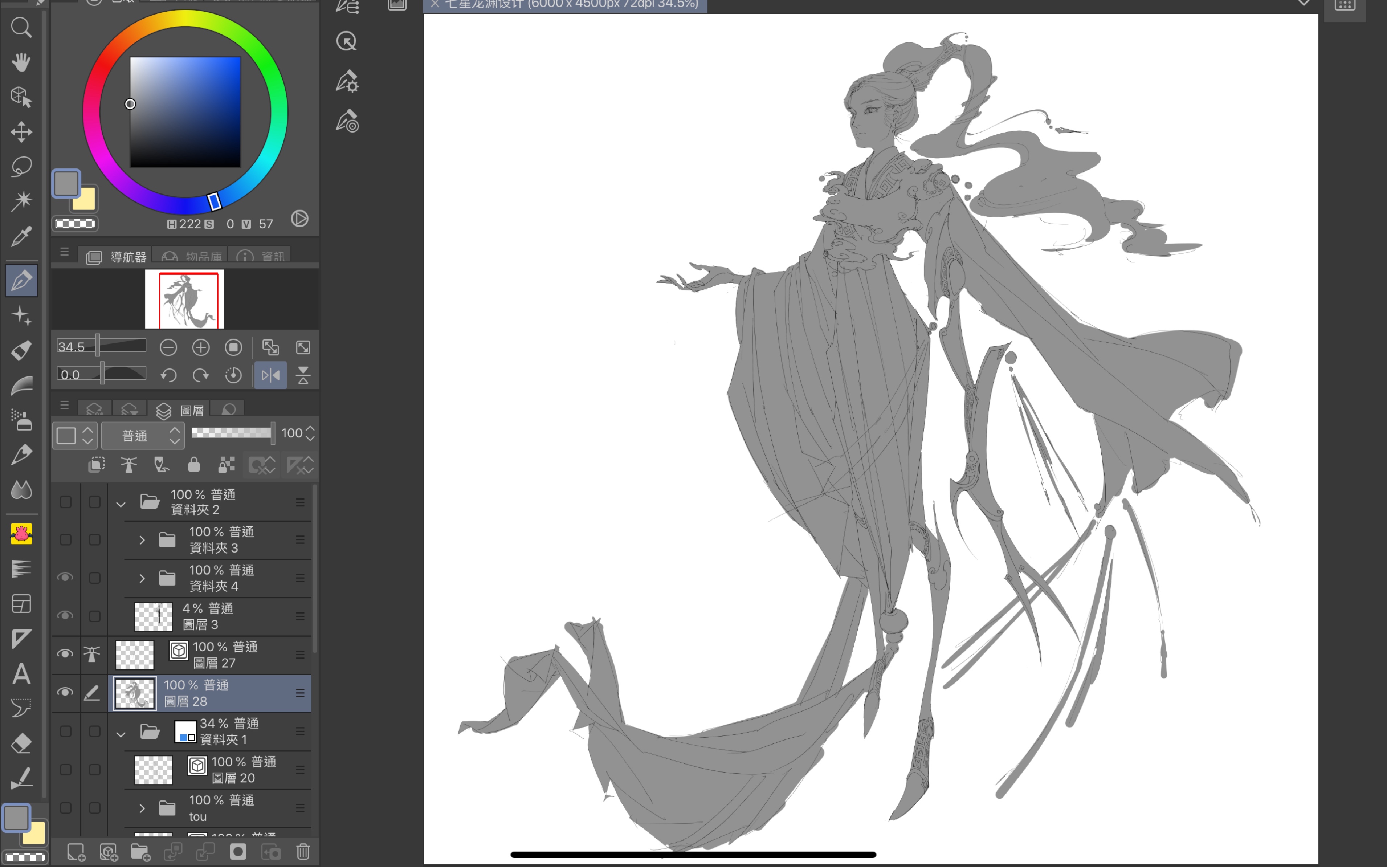Show folder 資料夾 1 via visibility box
This screenshot has width=1387, height=868.
[65, 732]
